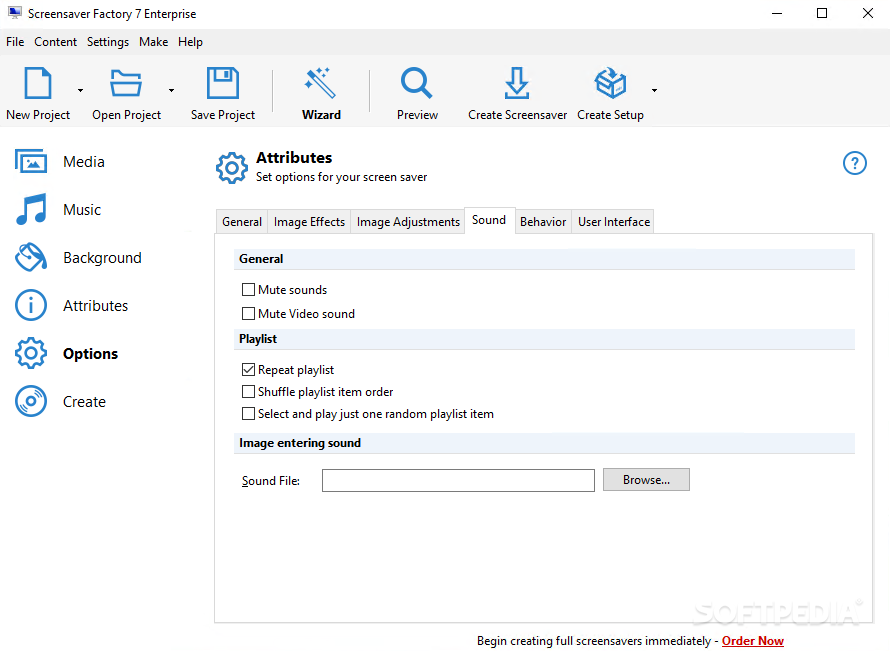This screenshot has height=651, width=890.
Task: Follow the Order Now link
Action: [x=753, y=641]
